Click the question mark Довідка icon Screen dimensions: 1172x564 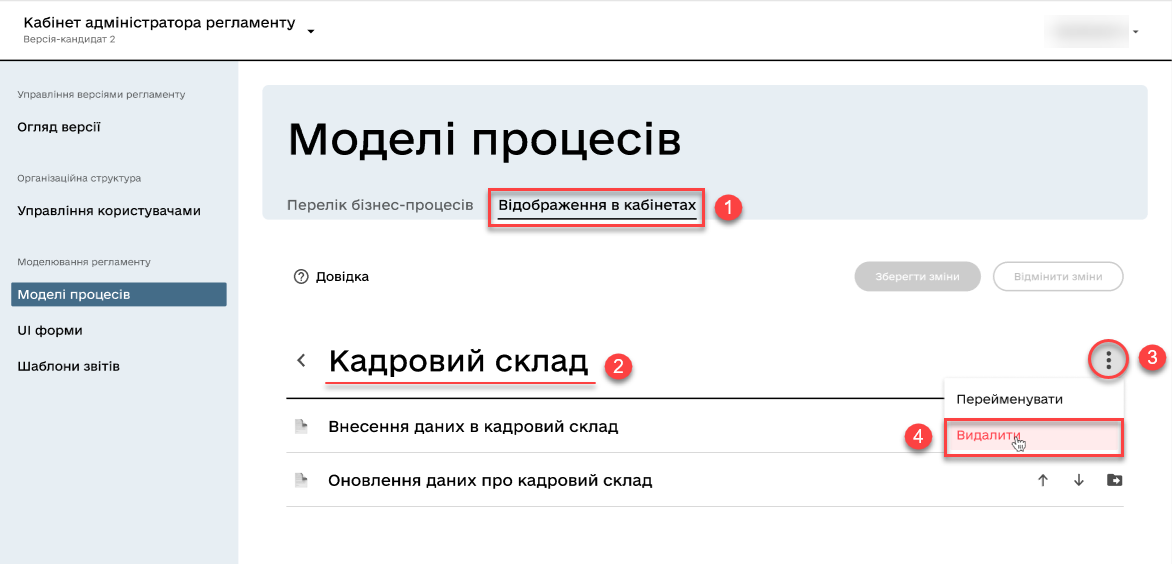click(x=300, y=277)
